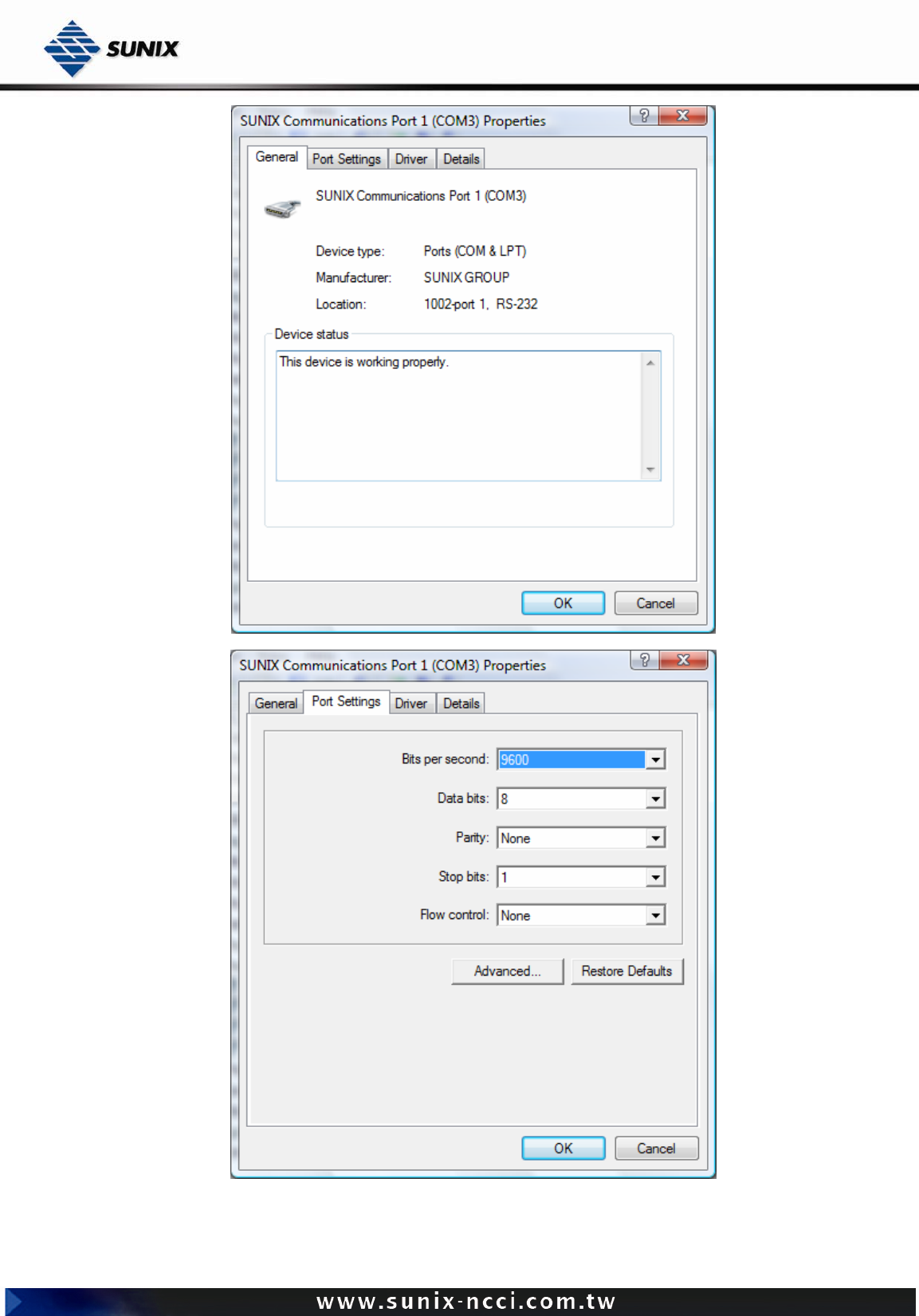Click the Device status scrollbar up arrow
This screenshot has width=919, height=1316.
point(650,363)
